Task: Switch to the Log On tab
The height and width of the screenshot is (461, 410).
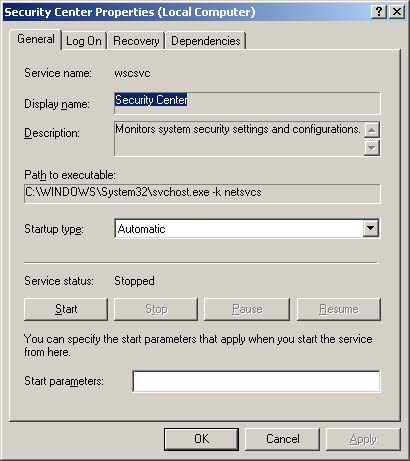Action: (84, 41)
